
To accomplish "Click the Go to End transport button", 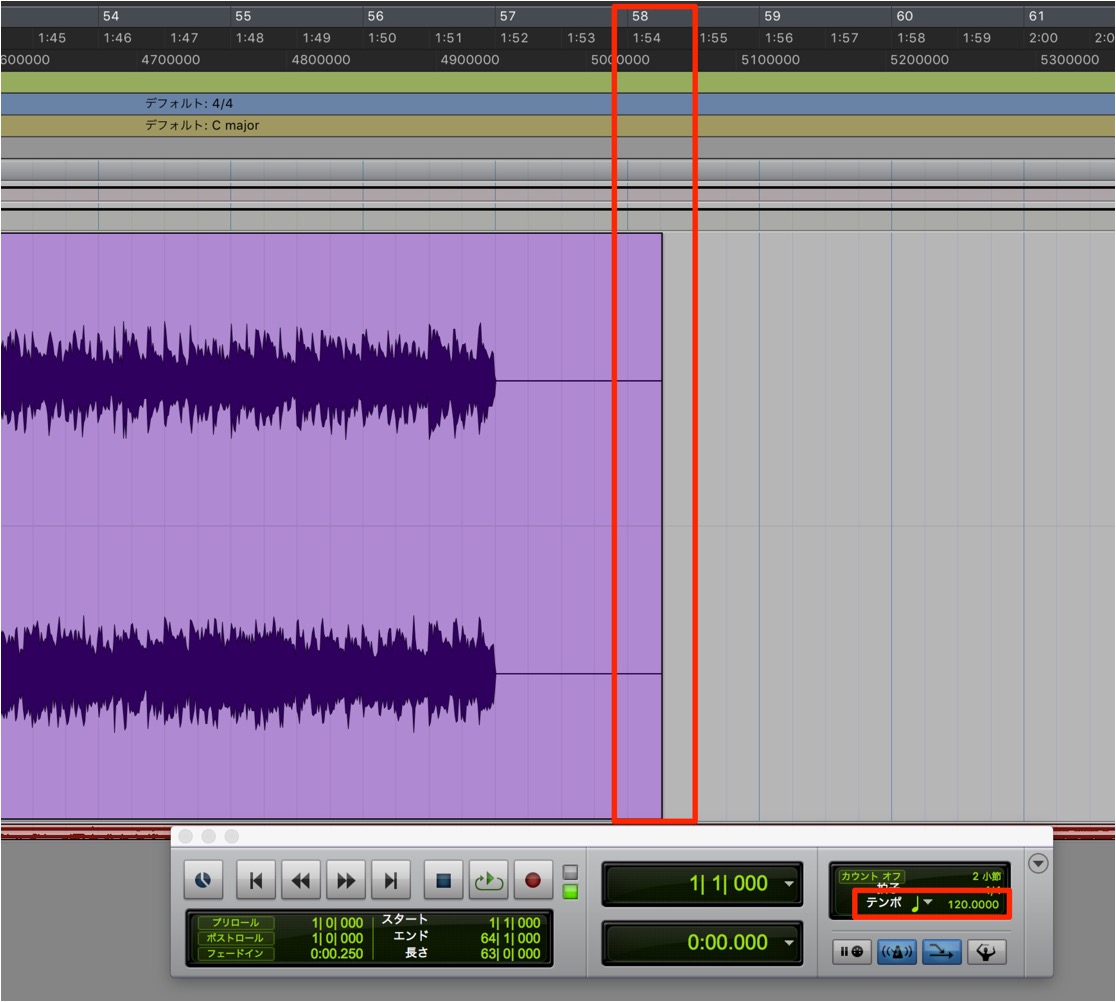I will pos(391,880).
